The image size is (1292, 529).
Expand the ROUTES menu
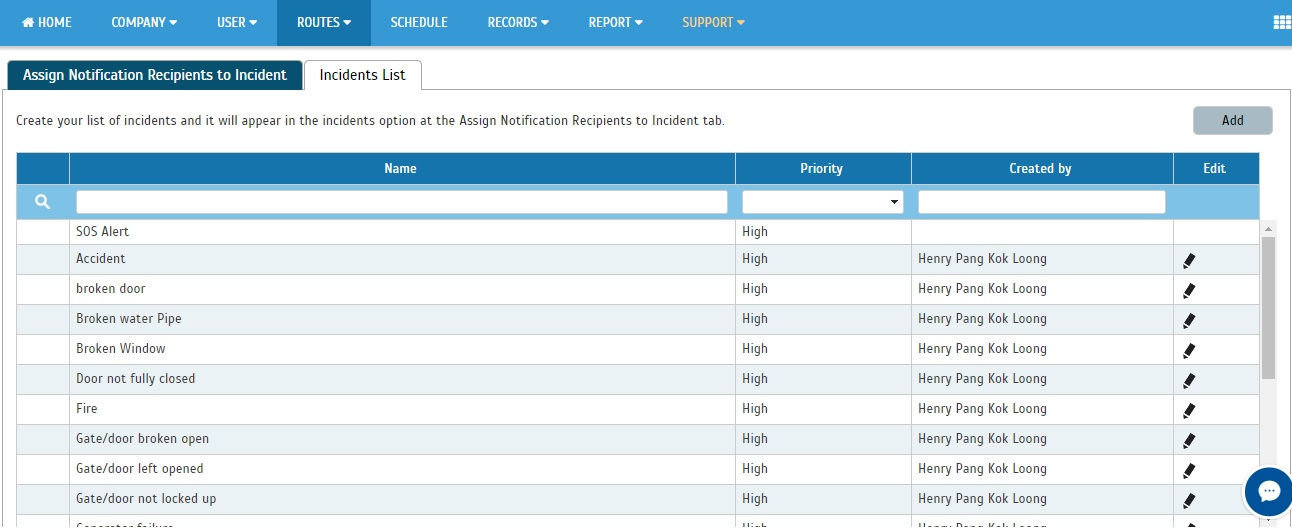324,22
